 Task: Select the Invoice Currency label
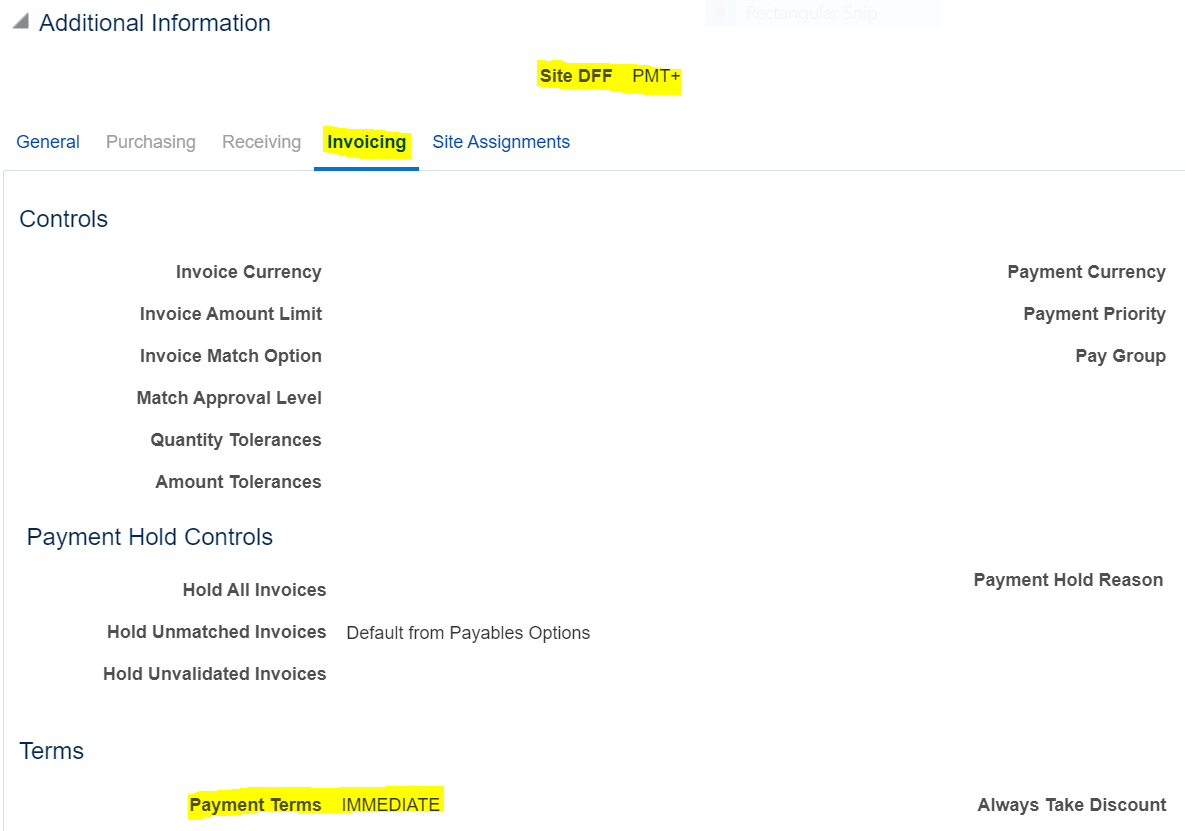click(x=248, y=272)
